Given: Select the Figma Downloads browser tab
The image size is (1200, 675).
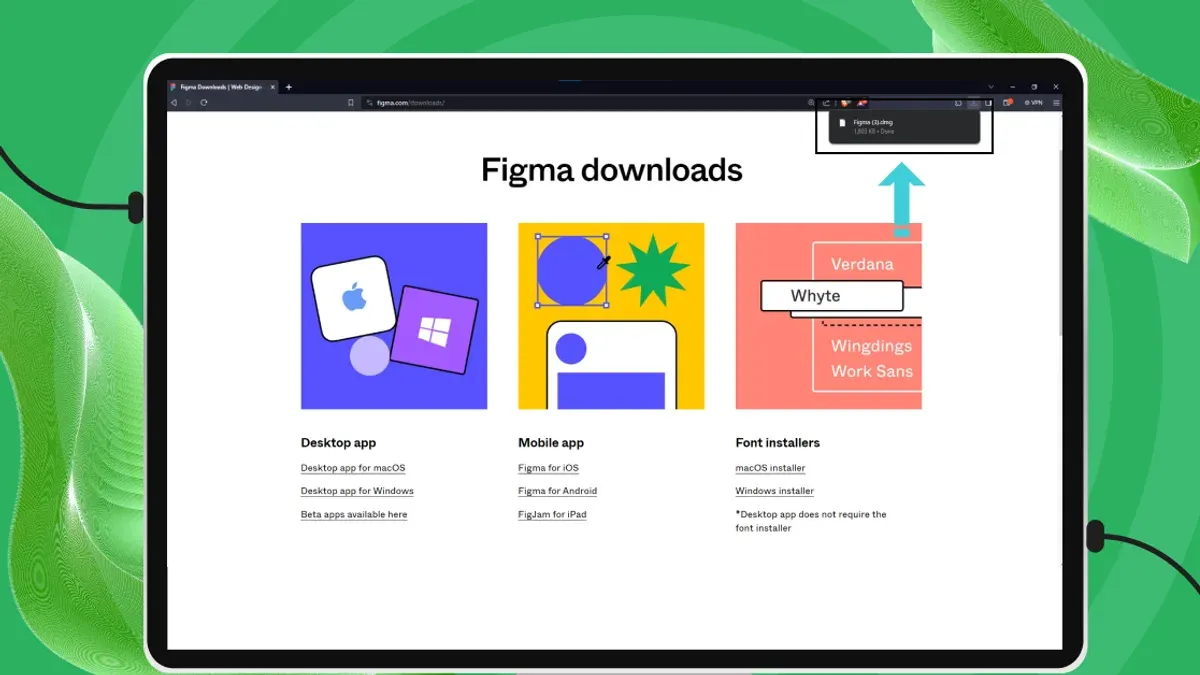Looking at the screenshot, I should (x=222, y=87).
